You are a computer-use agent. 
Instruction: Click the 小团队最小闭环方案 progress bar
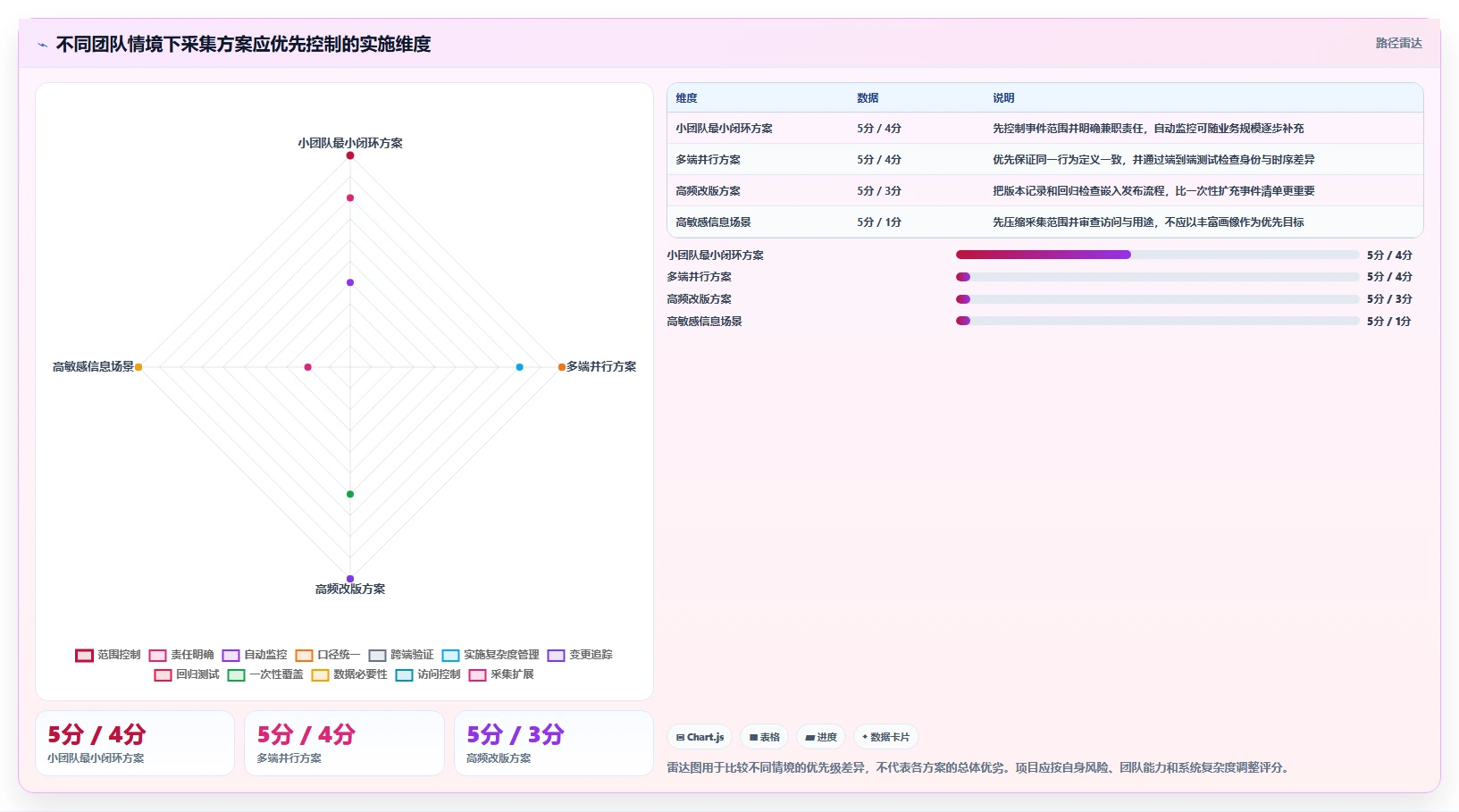1157,255
